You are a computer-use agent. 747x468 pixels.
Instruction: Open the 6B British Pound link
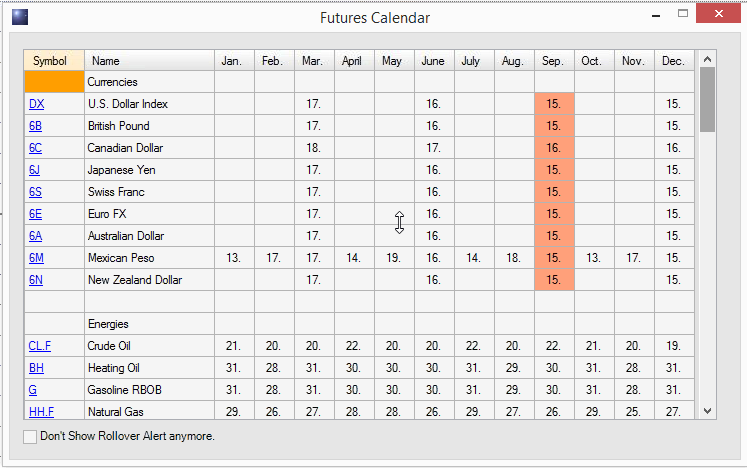pyautogui.click(x=35, y=126)
